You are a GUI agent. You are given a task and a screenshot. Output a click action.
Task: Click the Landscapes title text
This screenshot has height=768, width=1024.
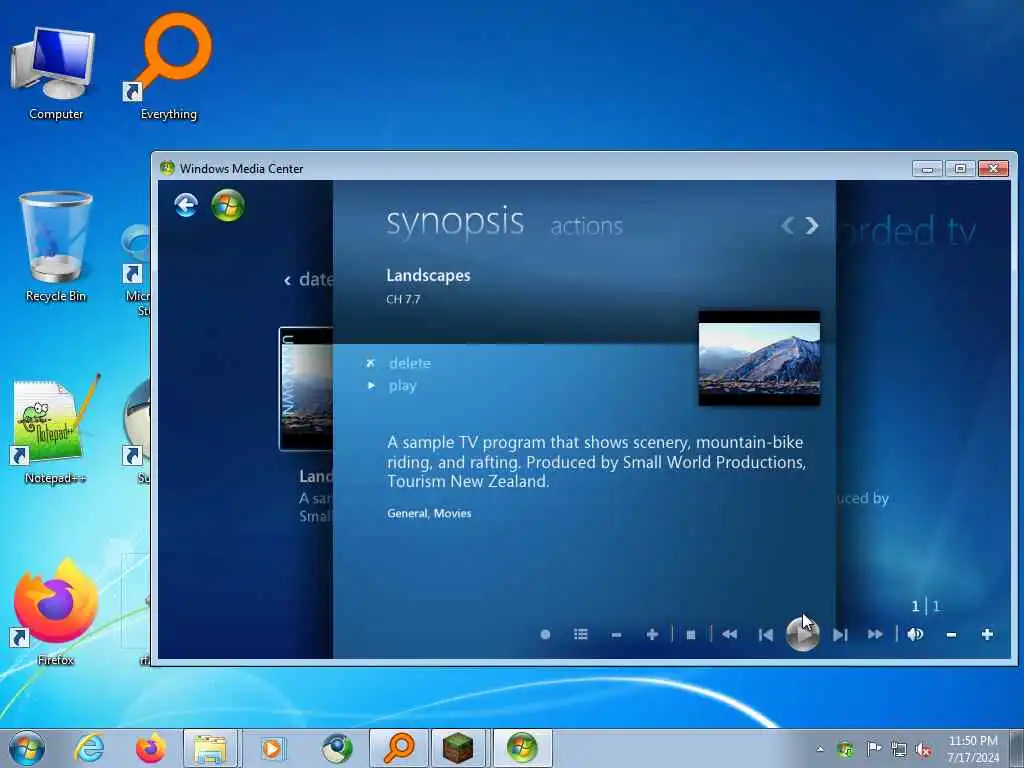tap(428, 276)
